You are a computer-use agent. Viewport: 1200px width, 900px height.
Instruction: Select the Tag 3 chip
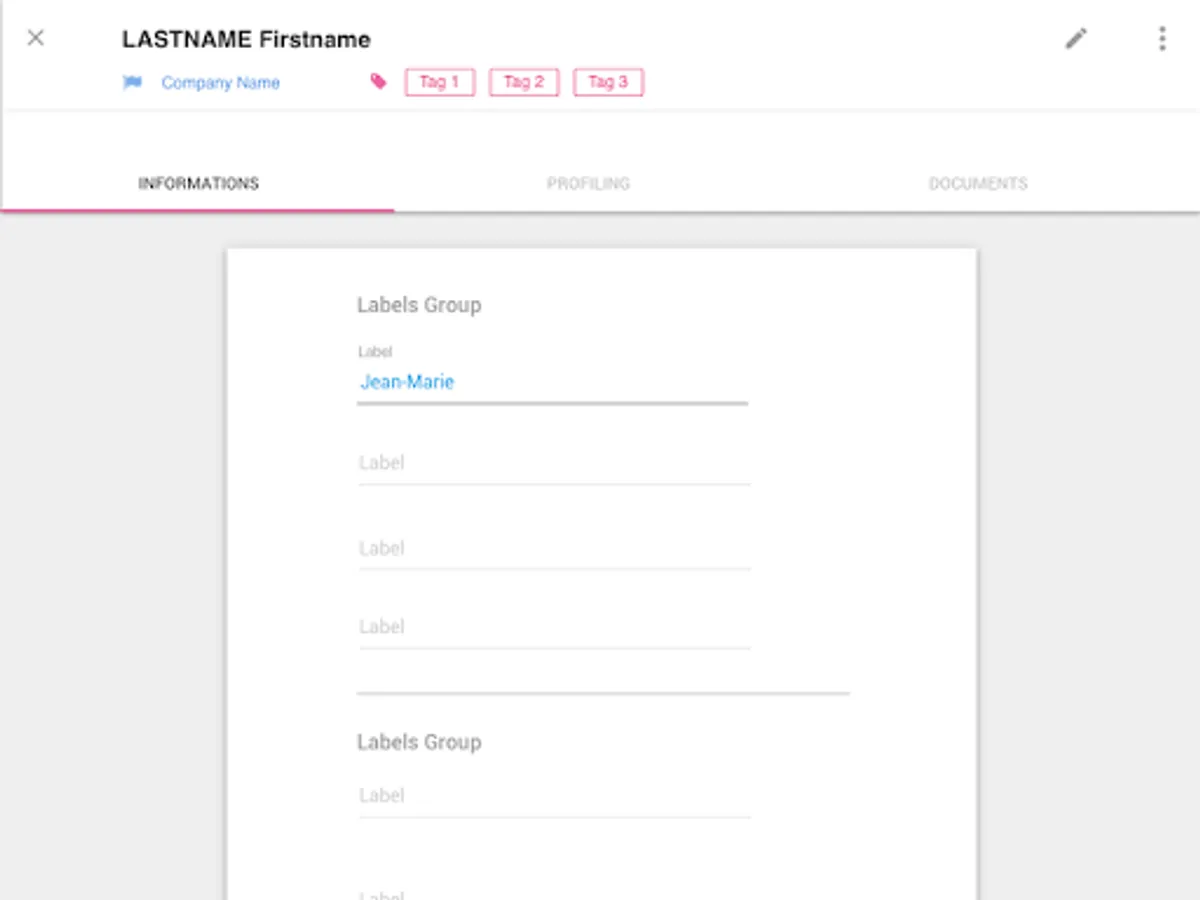coord(608,82)
